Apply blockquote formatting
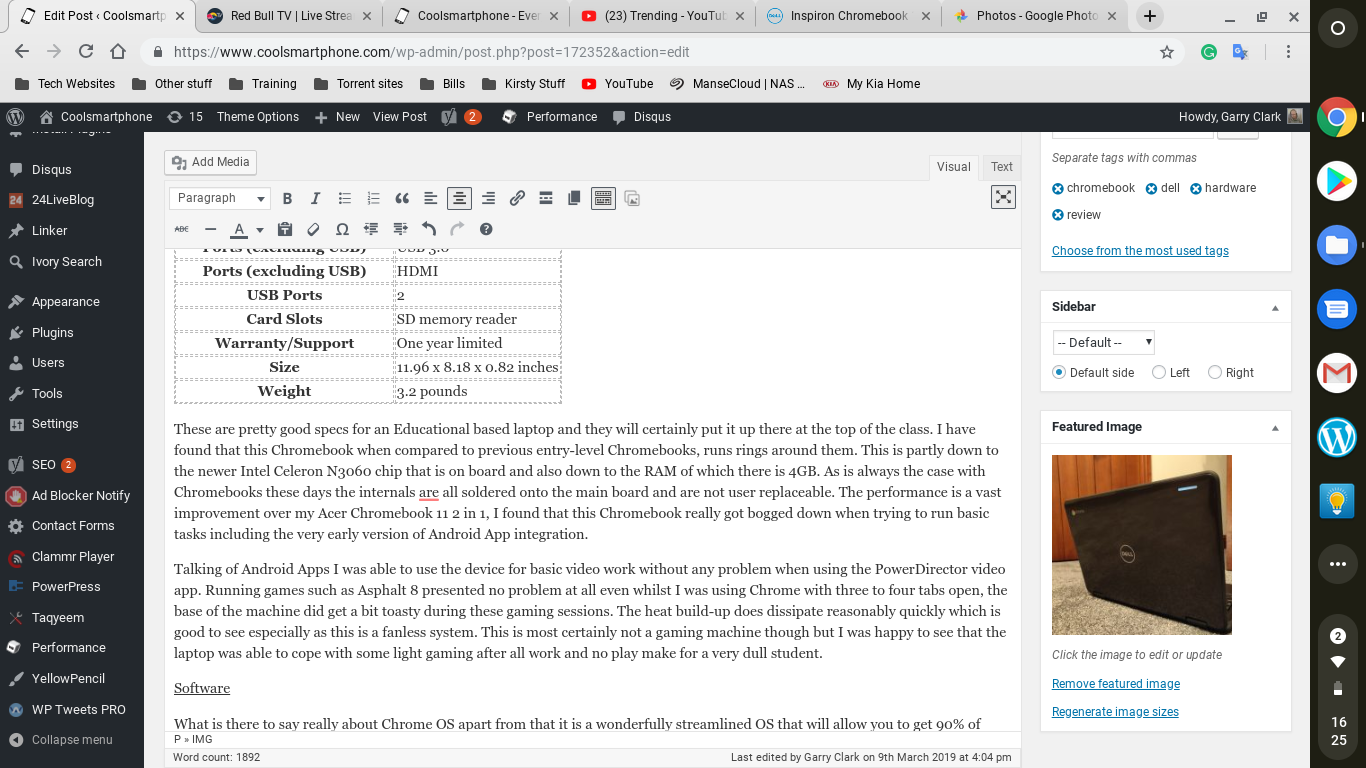Image resolution: width=1366 pixels, height=768 pixels. (402, 198)
